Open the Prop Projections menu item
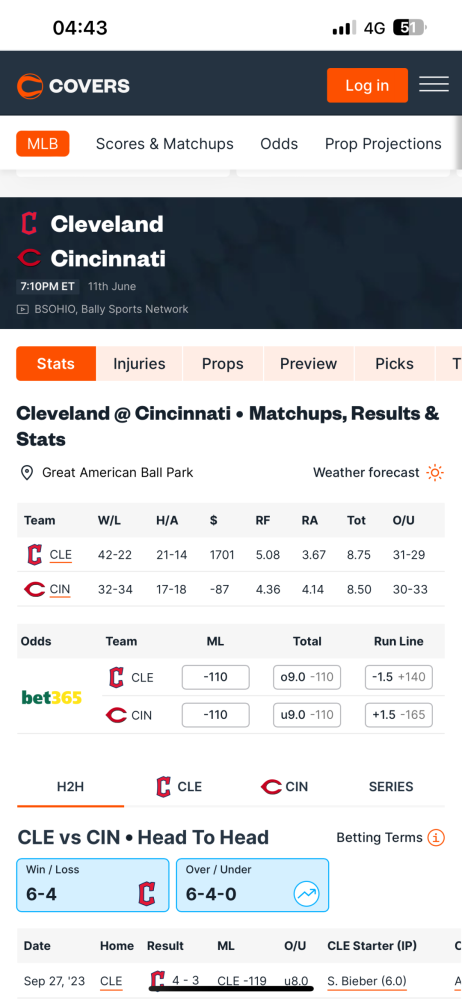This screenshot has width=462, height=1000. coord(383,144)
